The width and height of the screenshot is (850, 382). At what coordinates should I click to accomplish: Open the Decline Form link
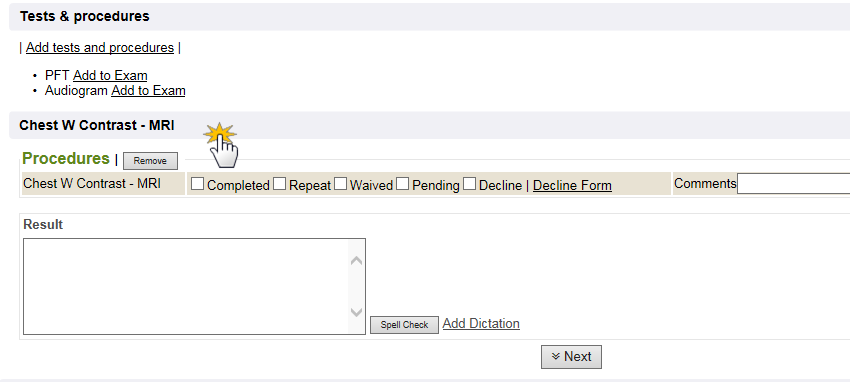[x=572, y=185]
